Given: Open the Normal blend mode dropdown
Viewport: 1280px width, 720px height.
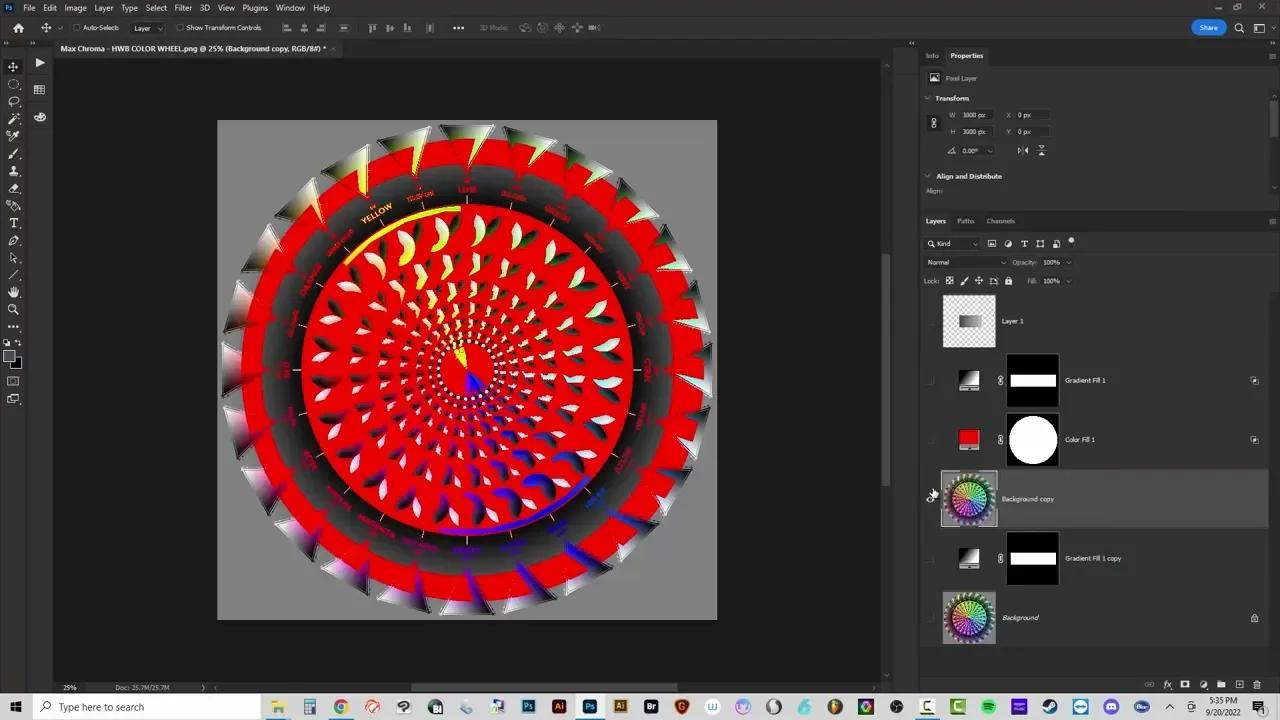Looking at the screenshot, I should point(967,262).
